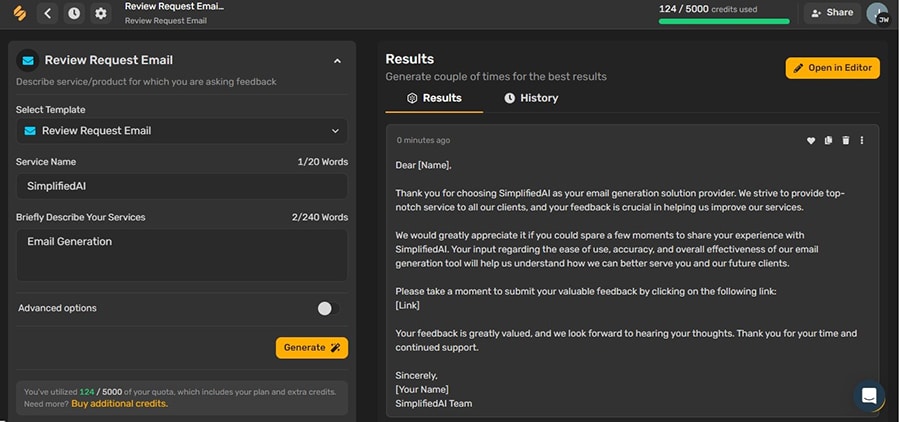This screenshot has width=900, height=422.
Task: Click the envelope icon beside Review Request Email heading
Action: pos(28,60)
